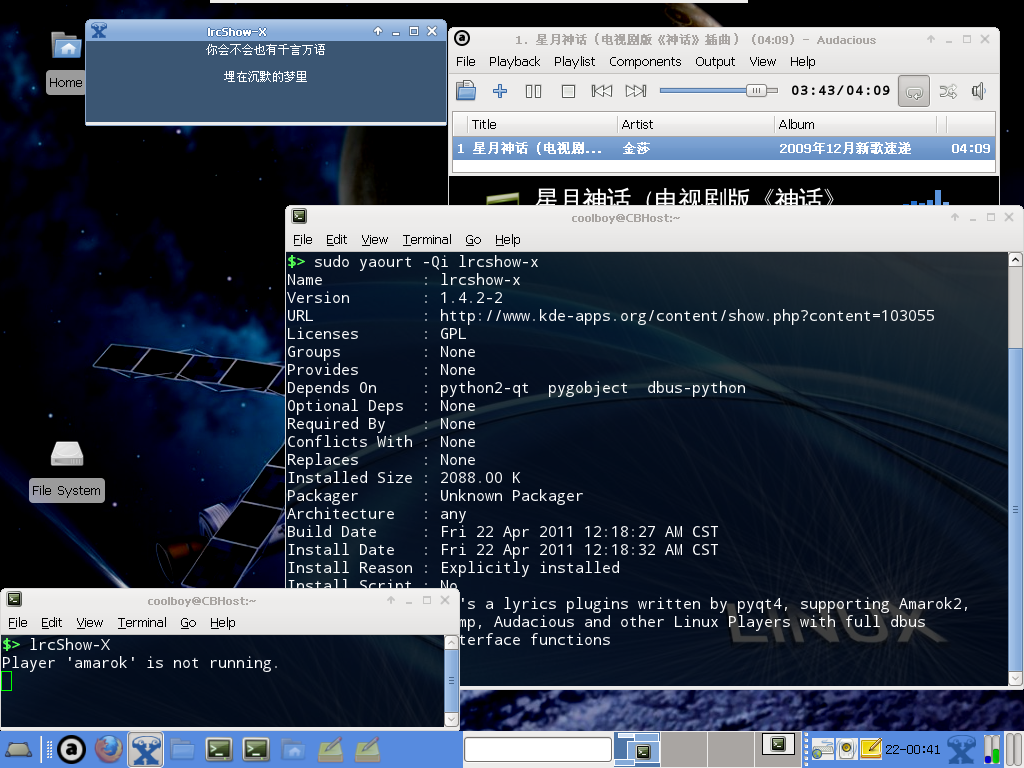Toggle the repeat button in Audacious
Screen dimensions: 1024x768
tap(914, 91)
